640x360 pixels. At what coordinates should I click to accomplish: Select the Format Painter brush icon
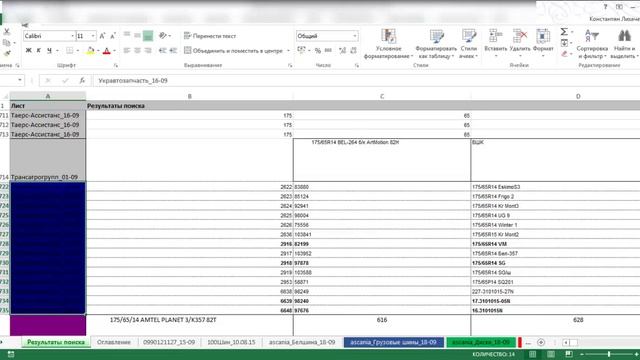(x=7, y=53)
